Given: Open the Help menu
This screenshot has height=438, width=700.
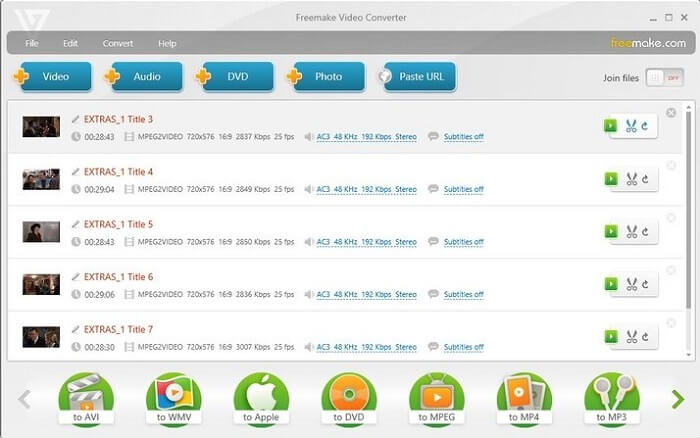Looking at the screenshot, I should [x=167, y=43].
